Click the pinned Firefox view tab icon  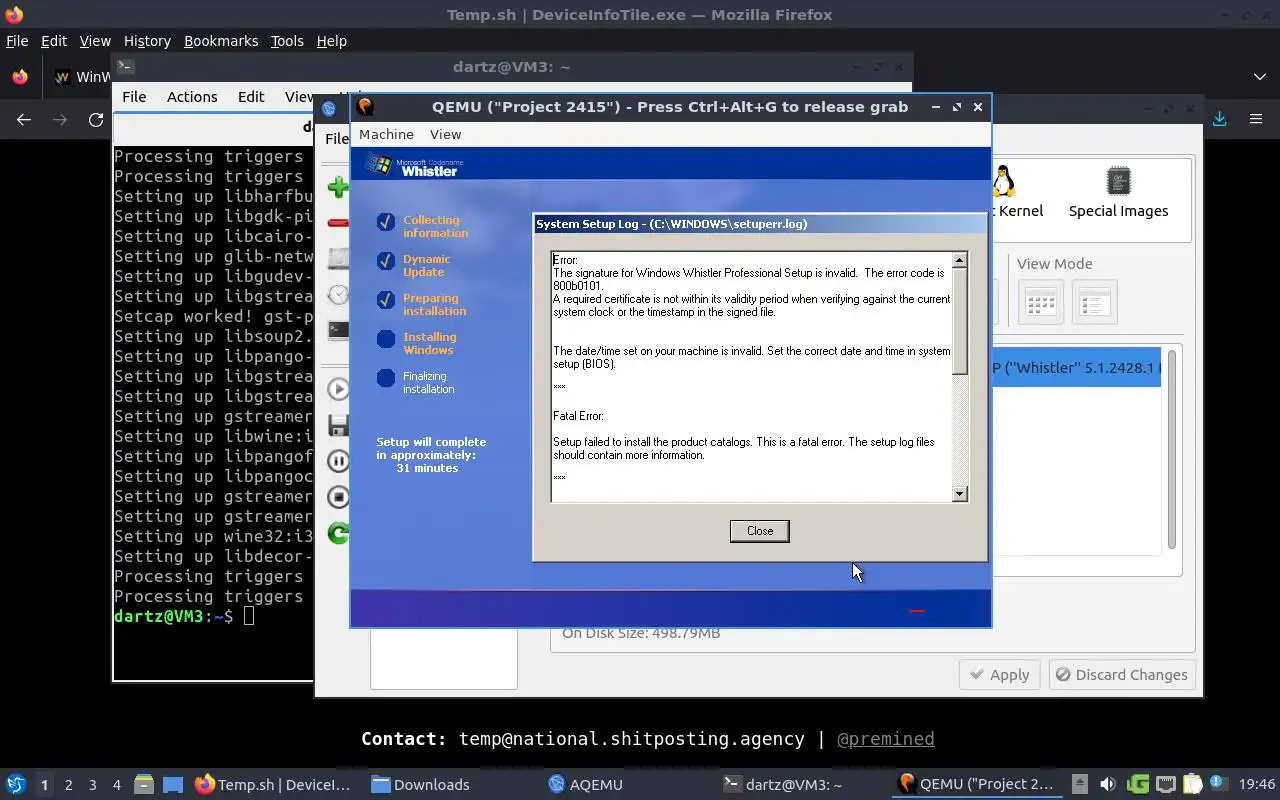click(x=20, y=77)
